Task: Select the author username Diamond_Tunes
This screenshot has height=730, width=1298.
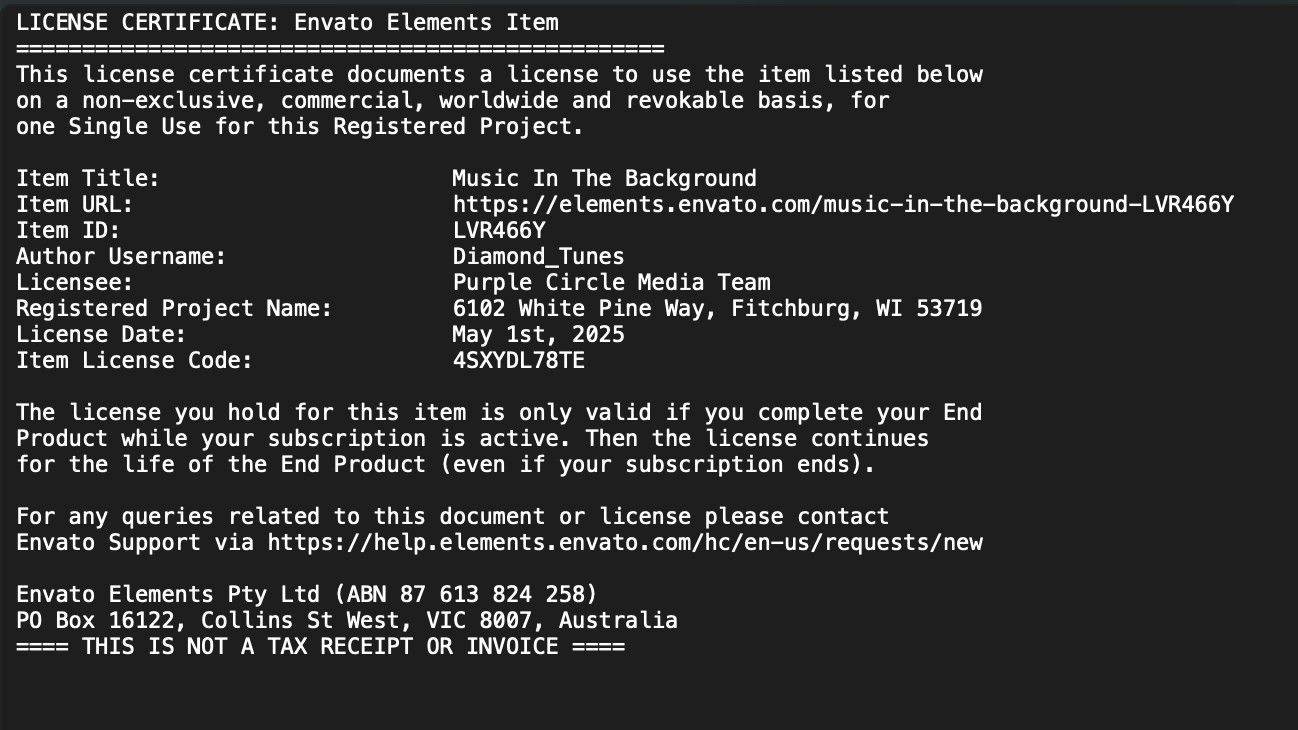Action: 538,257
